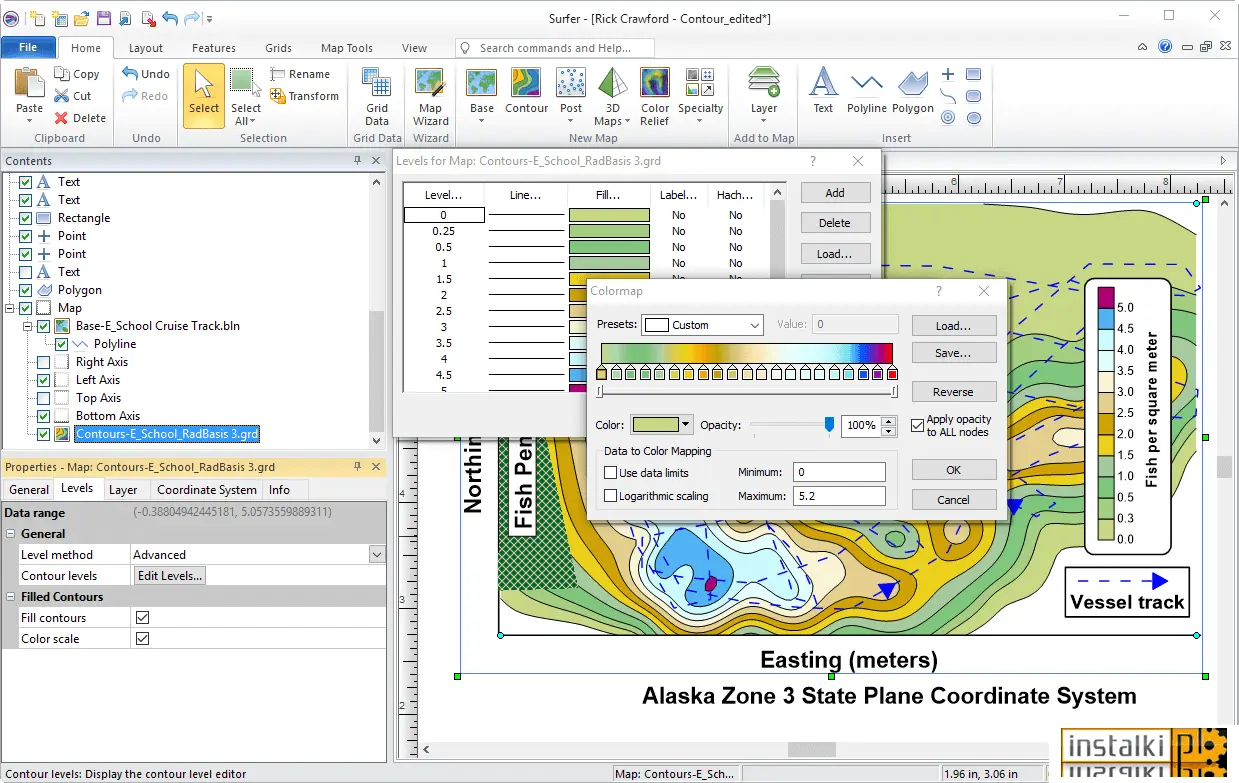Click the Maximum value input field

pos(839,496)
